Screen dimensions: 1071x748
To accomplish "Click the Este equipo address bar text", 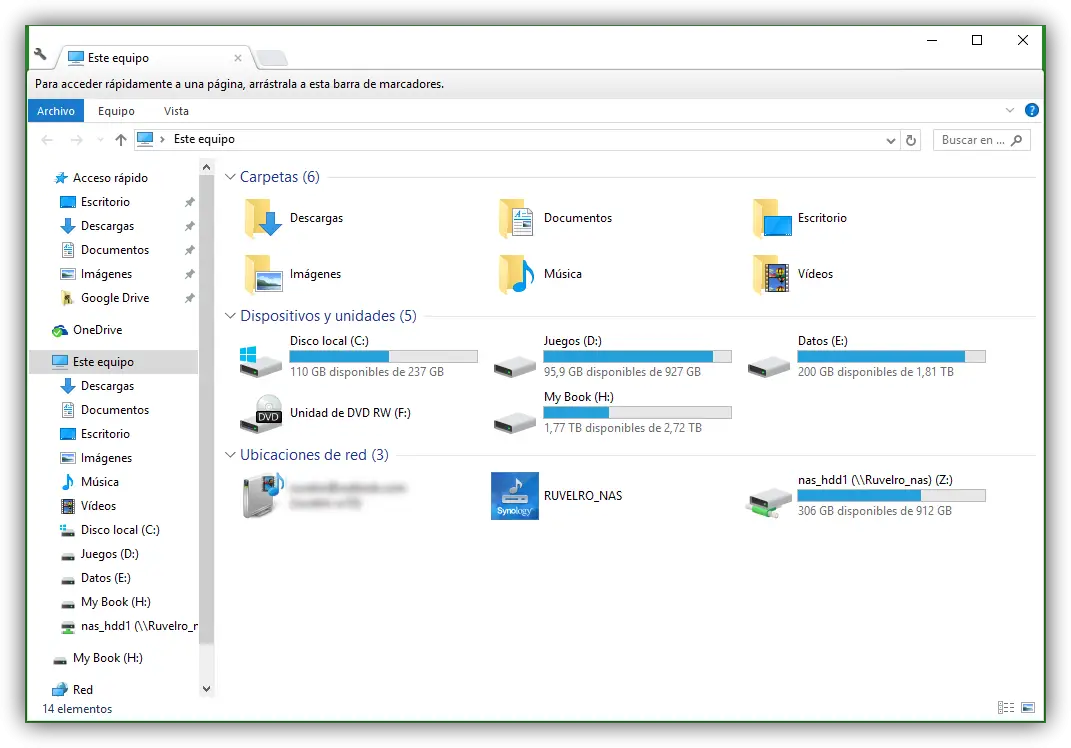I will pyautogui.click(x=204, y=139).
